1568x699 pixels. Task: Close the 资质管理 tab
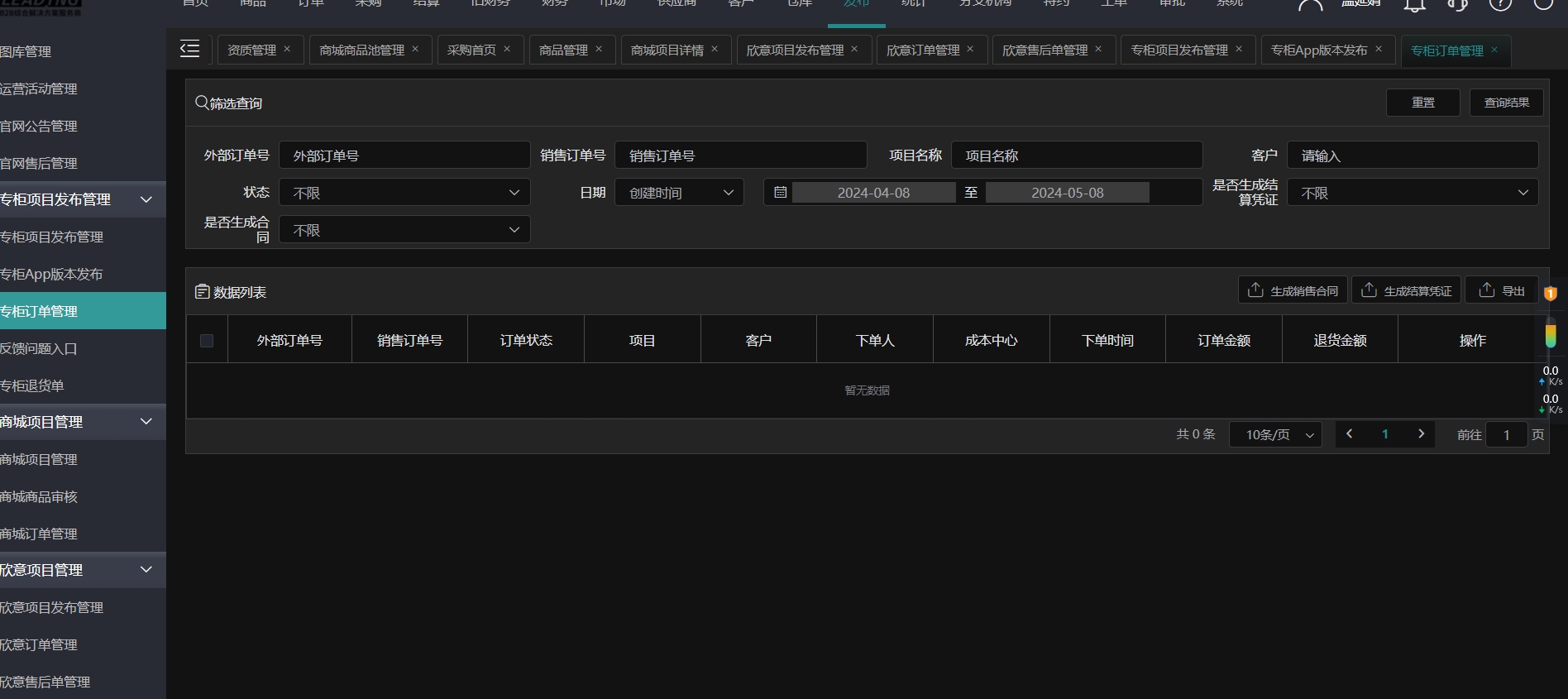287,50
